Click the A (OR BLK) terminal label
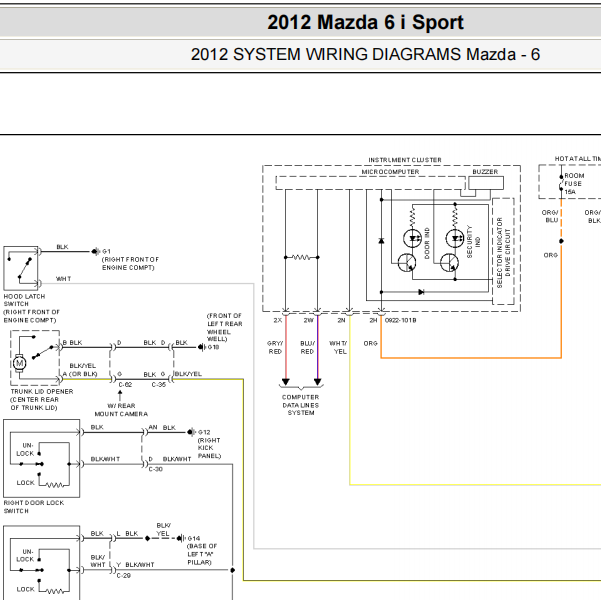The width and height of the screenshot is (601, 600). click(80, 374)
